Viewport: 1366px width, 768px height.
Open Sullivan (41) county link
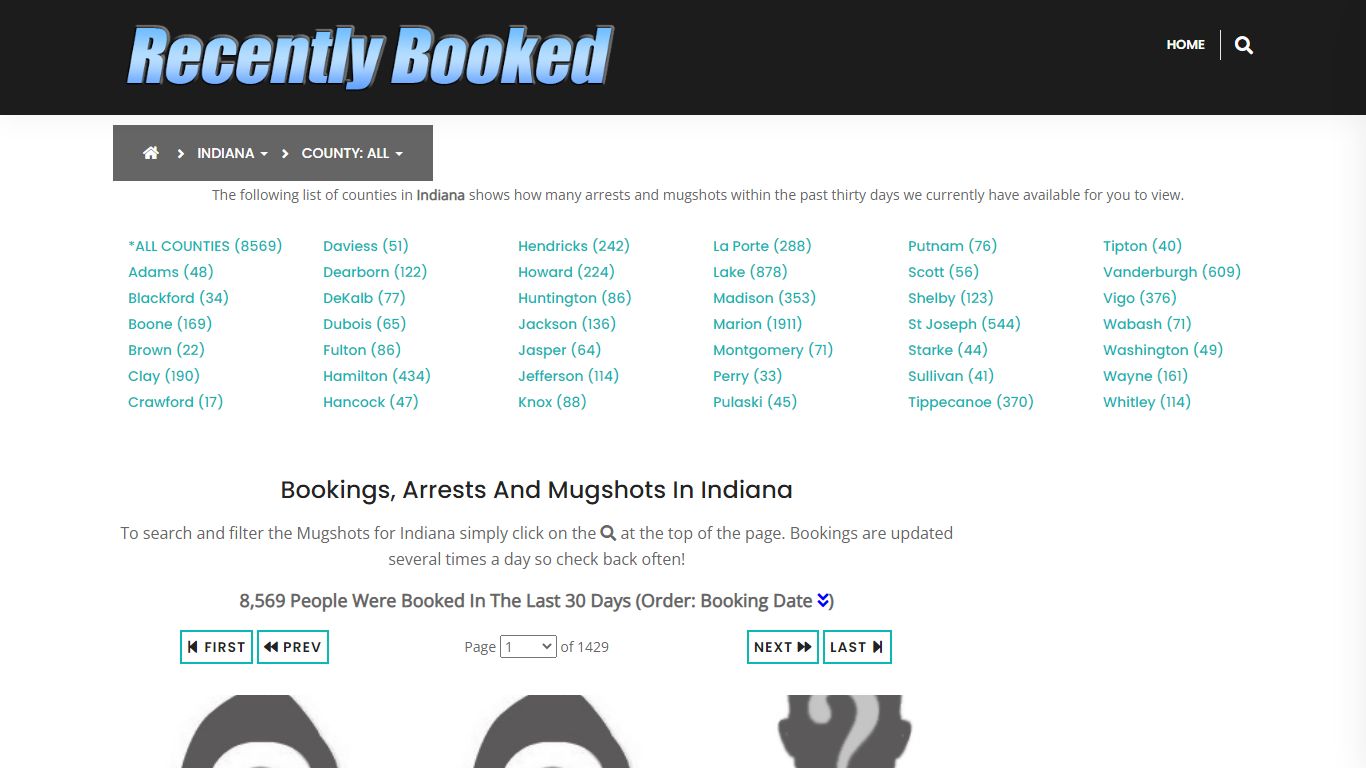(x=951, y=376)
